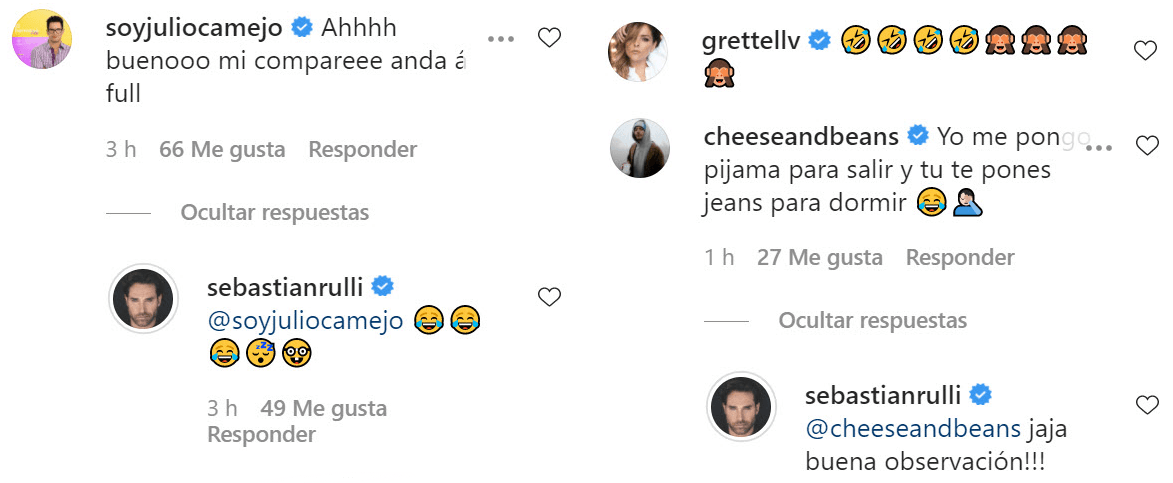Open sebastianrulli's avatar in right reply
The width and height of the screenshot is (1173, 483).
(x=741, y=405)
